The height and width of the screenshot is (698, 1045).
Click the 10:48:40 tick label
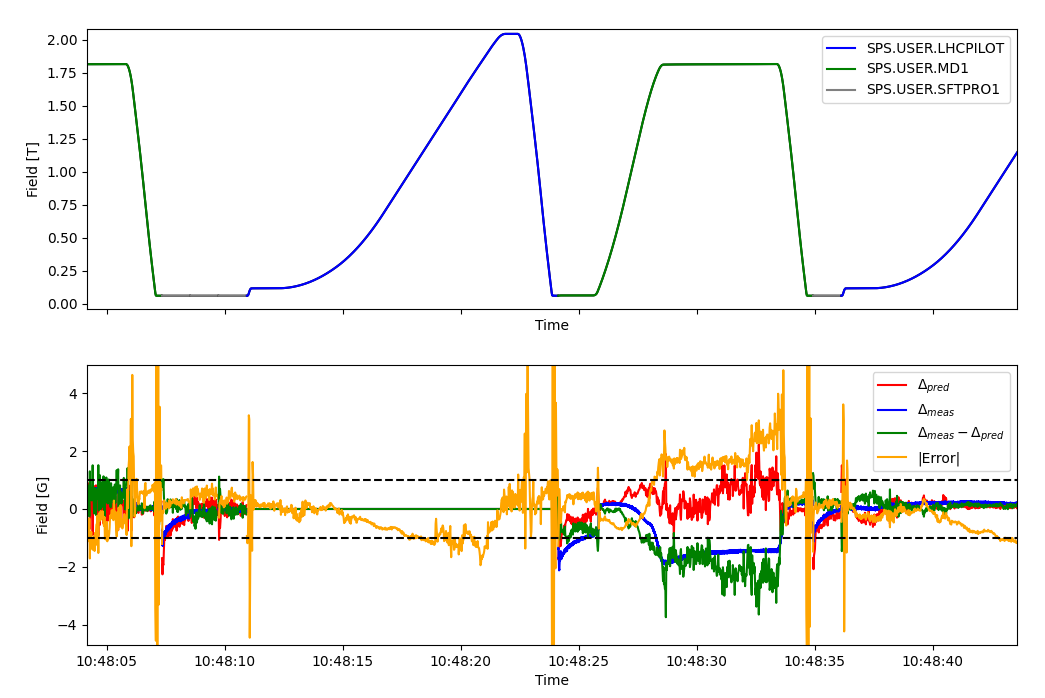pyautogui.click(x=933, y=661)
